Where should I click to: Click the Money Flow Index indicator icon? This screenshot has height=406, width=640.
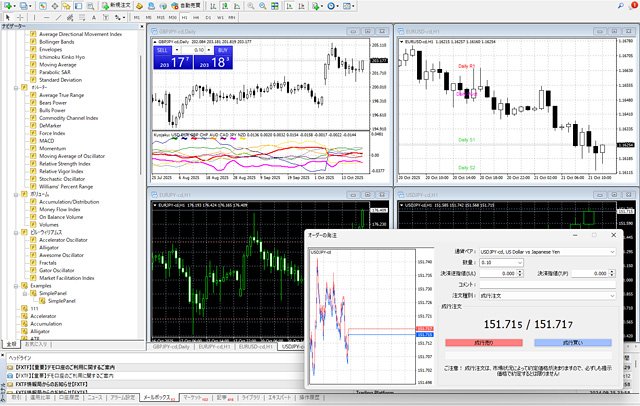33,209
